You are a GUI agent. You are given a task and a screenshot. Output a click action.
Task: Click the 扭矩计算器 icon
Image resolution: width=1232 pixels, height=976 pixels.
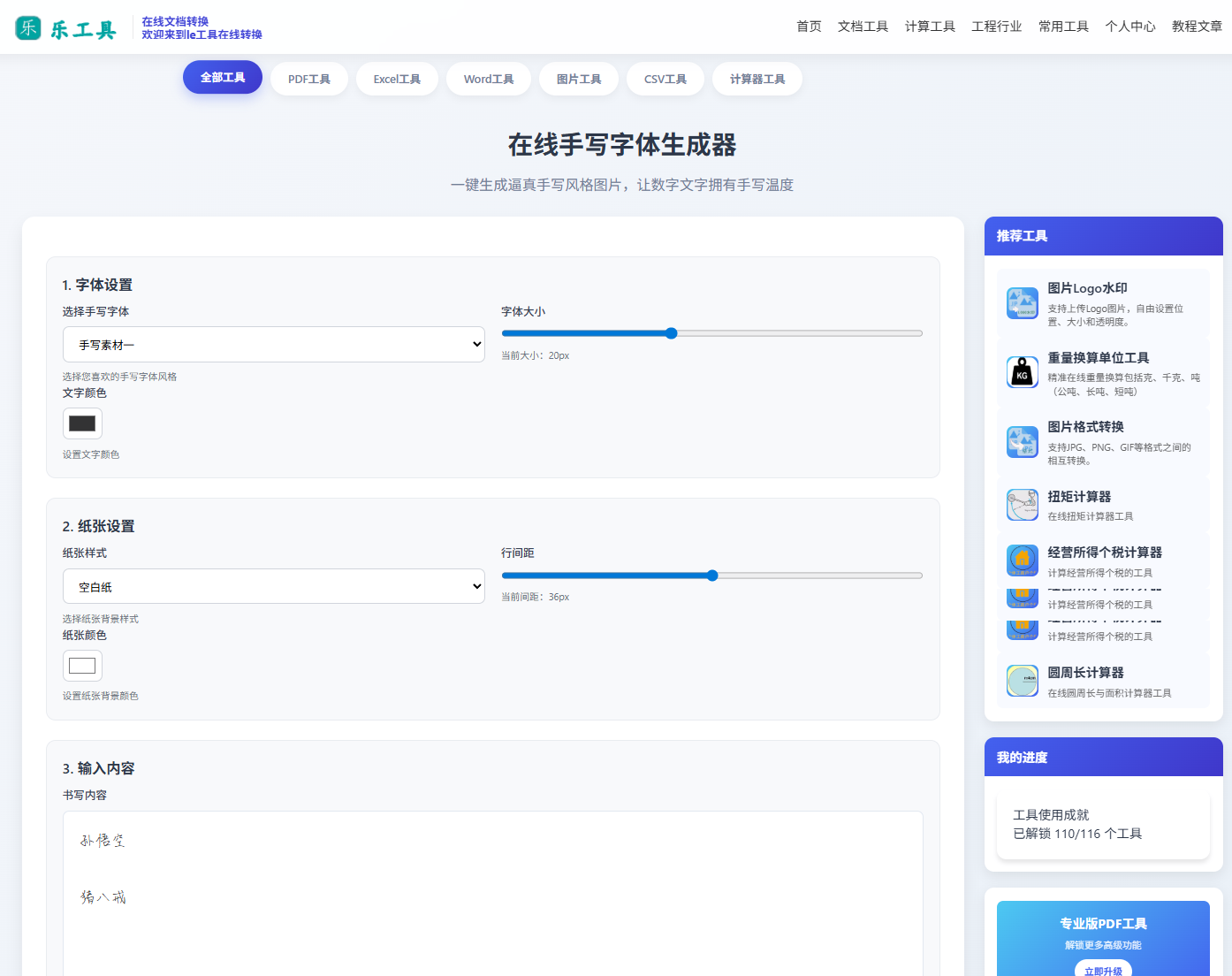[1023, 505]
